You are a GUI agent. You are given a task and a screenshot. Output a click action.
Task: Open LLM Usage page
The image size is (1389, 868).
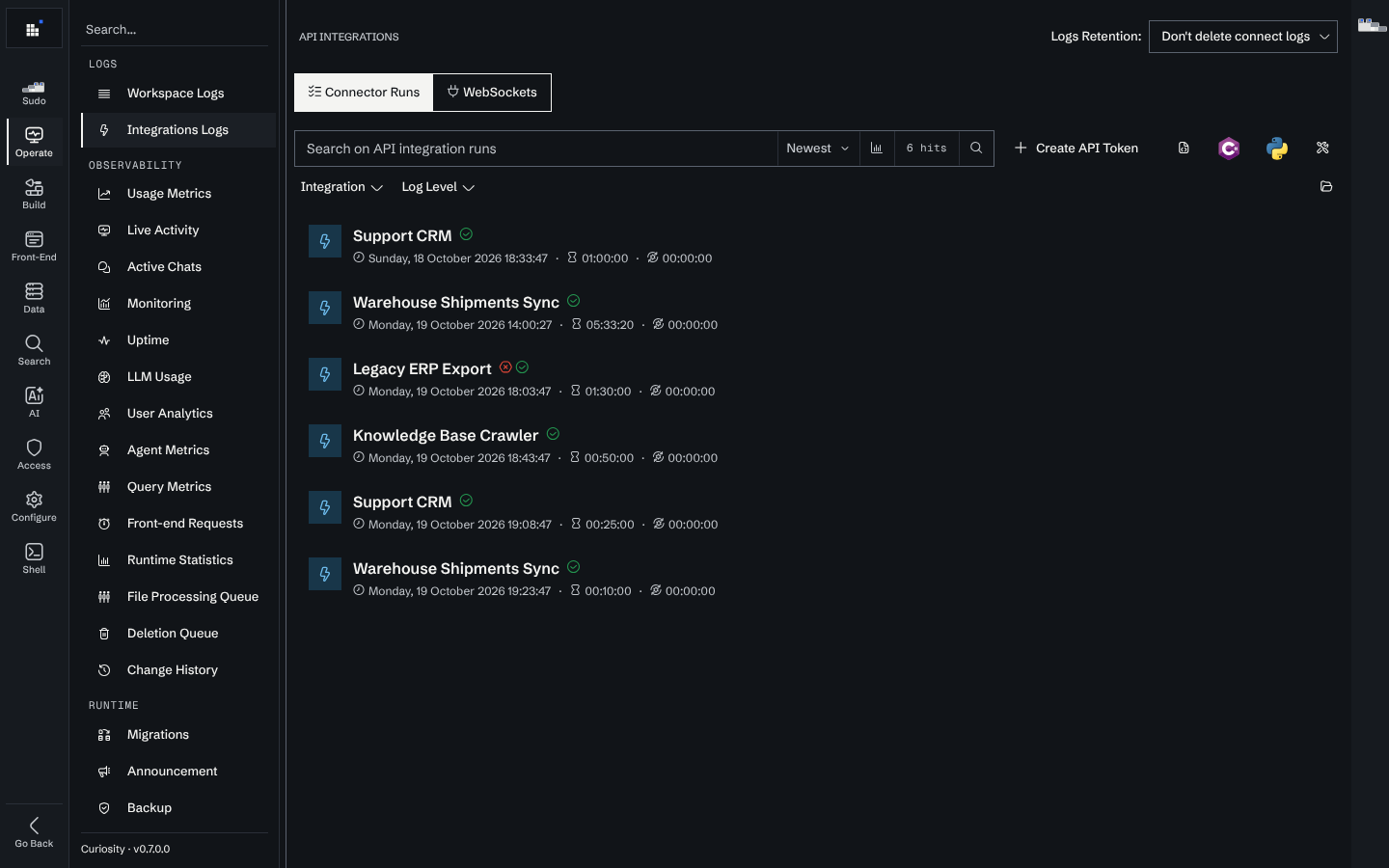(x=178, y=377)
